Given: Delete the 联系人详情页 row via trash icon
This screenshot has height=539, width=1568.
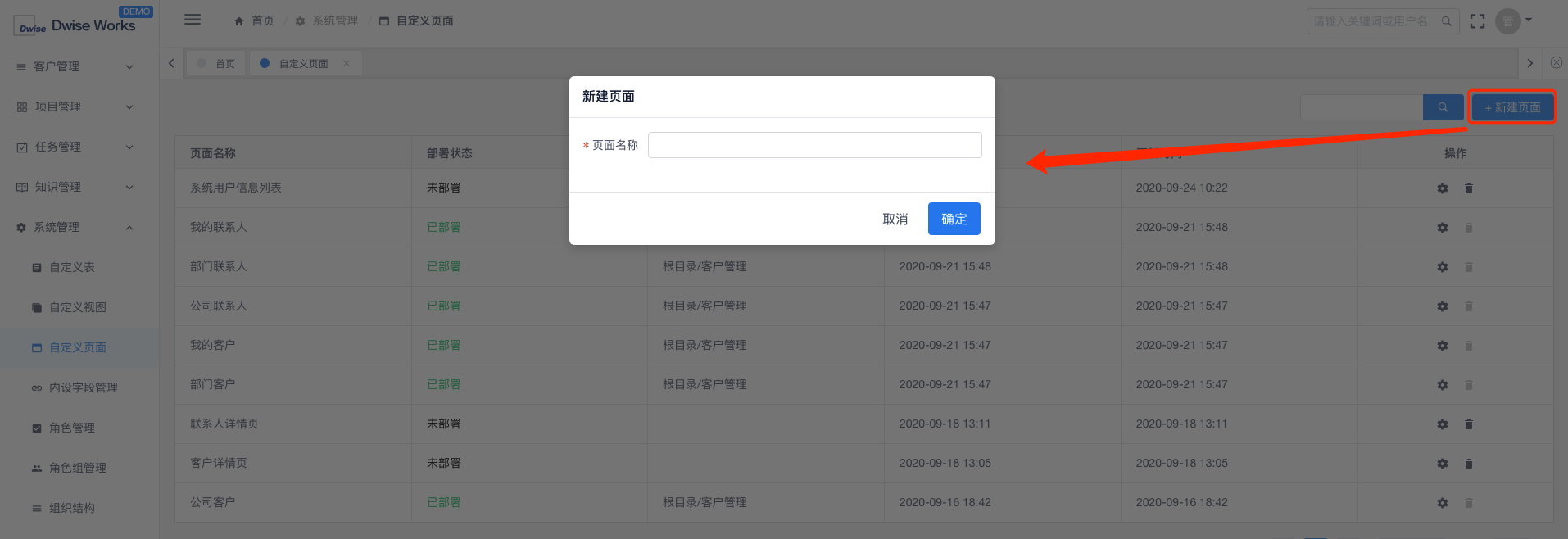Looking at the screenshot, I should coord(1468,424).
